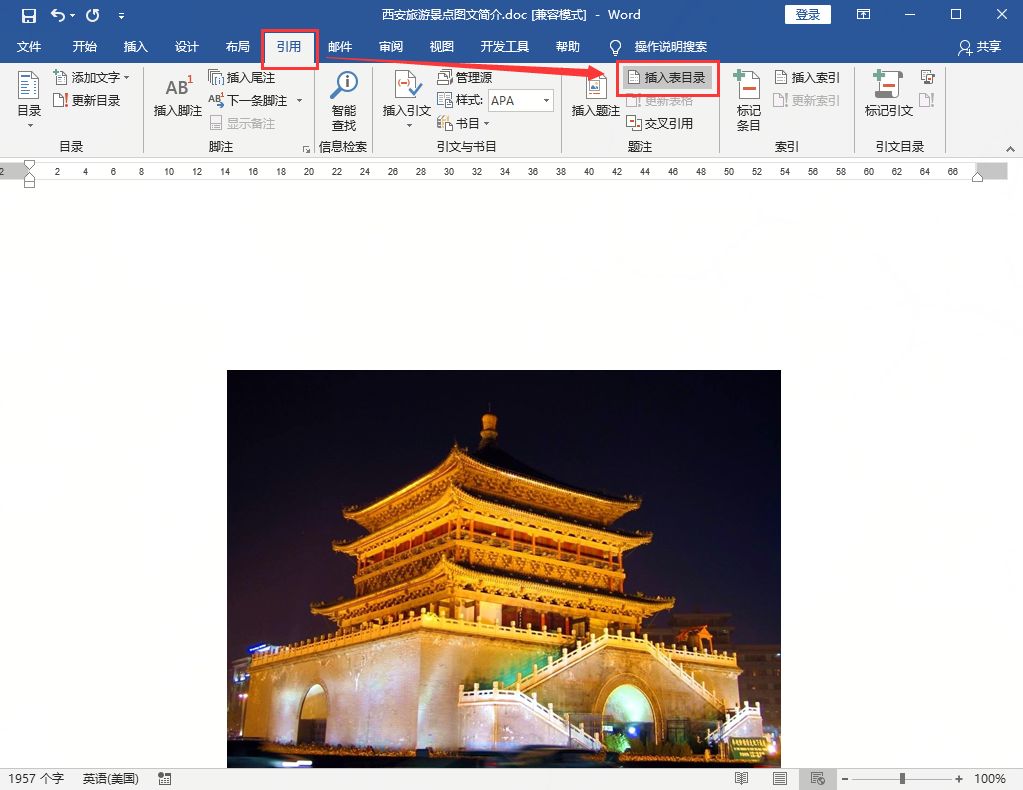
Task: Open the 书目 bibliography dropdown
Action: tap(463, 123)
